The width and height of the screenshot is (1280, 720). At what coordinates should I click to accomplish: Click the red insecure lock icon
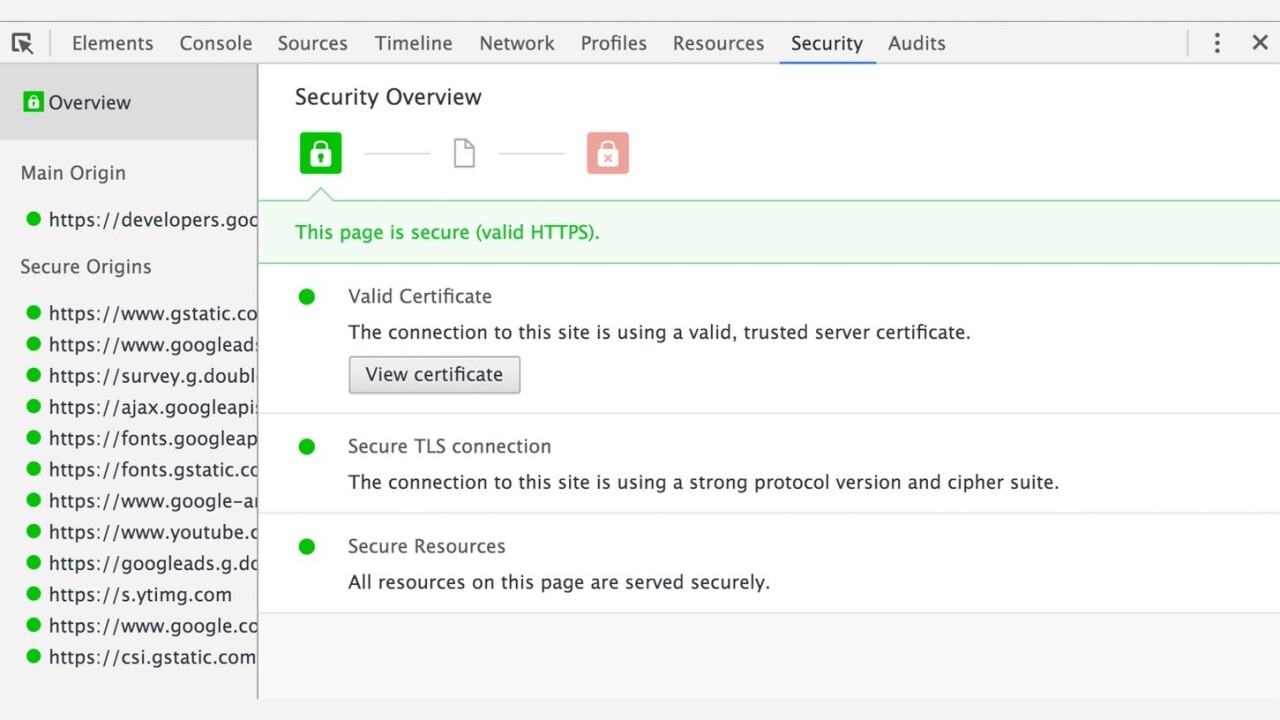[607, 154]
